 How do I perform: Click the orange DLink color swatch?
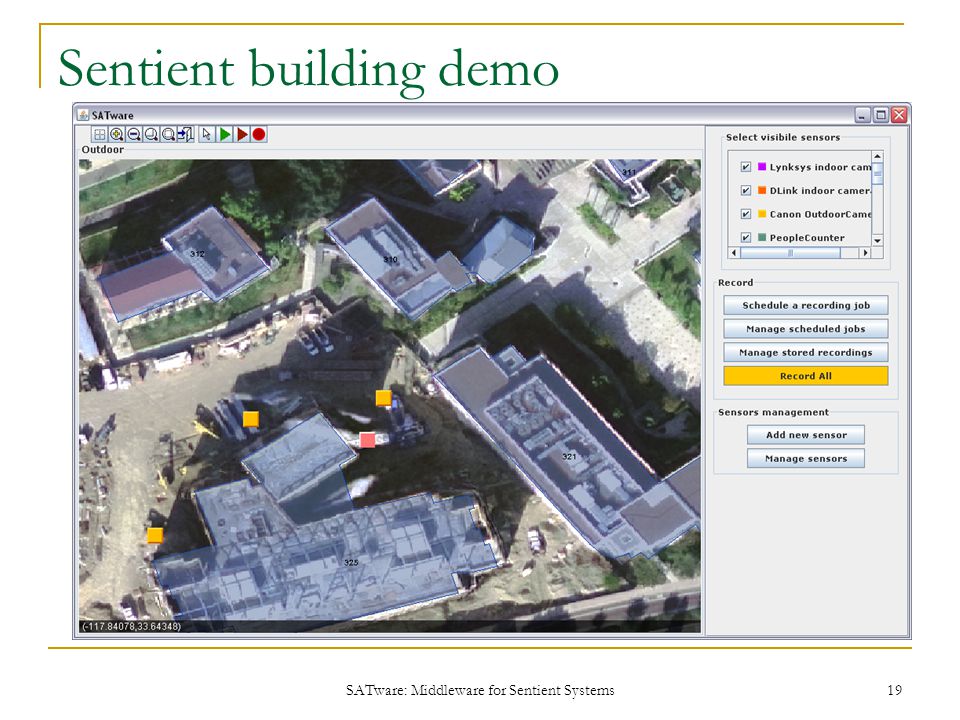[762, 190]
